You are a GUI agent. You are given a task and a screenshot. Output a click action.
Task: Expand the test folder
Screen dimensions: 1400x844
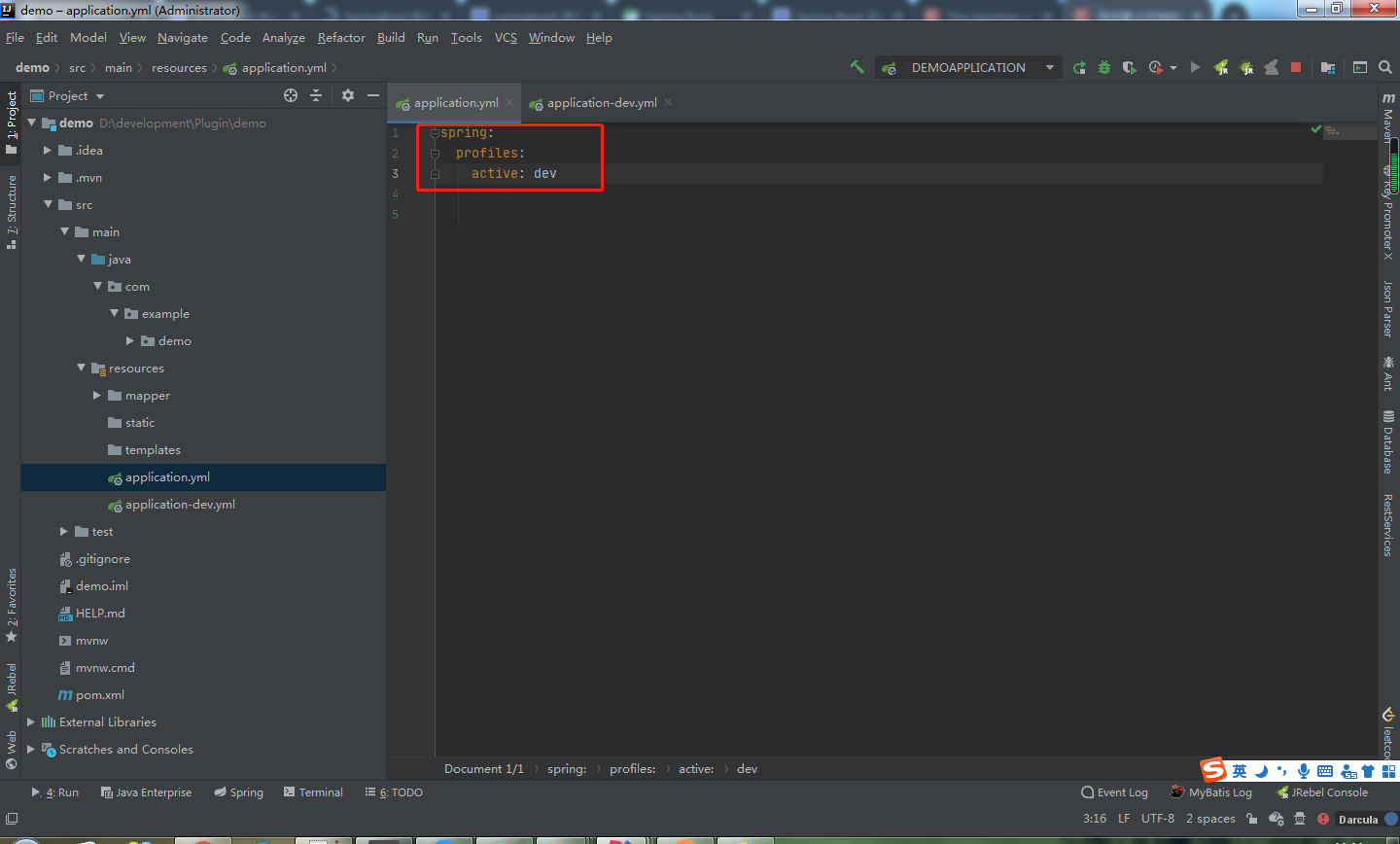(x=64, y=531)
